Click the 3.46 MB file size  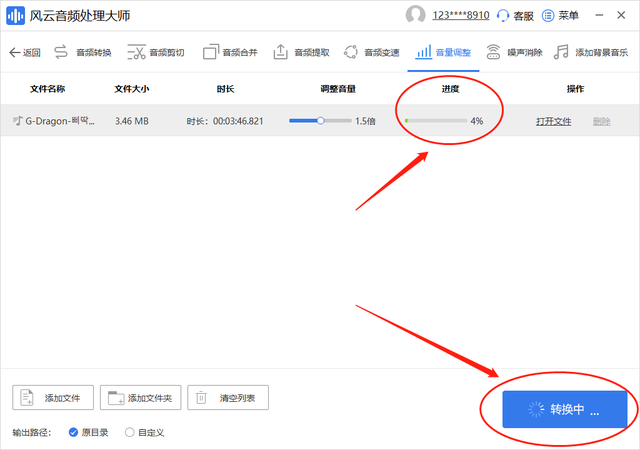point(132,121)
